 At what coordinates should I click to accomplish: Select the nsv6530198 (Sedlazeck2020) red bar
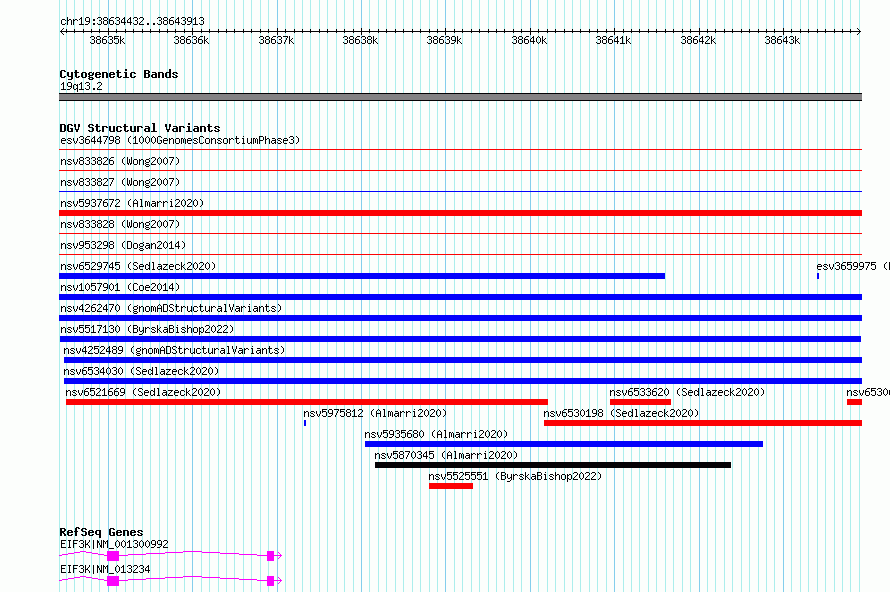click(703, 423)
